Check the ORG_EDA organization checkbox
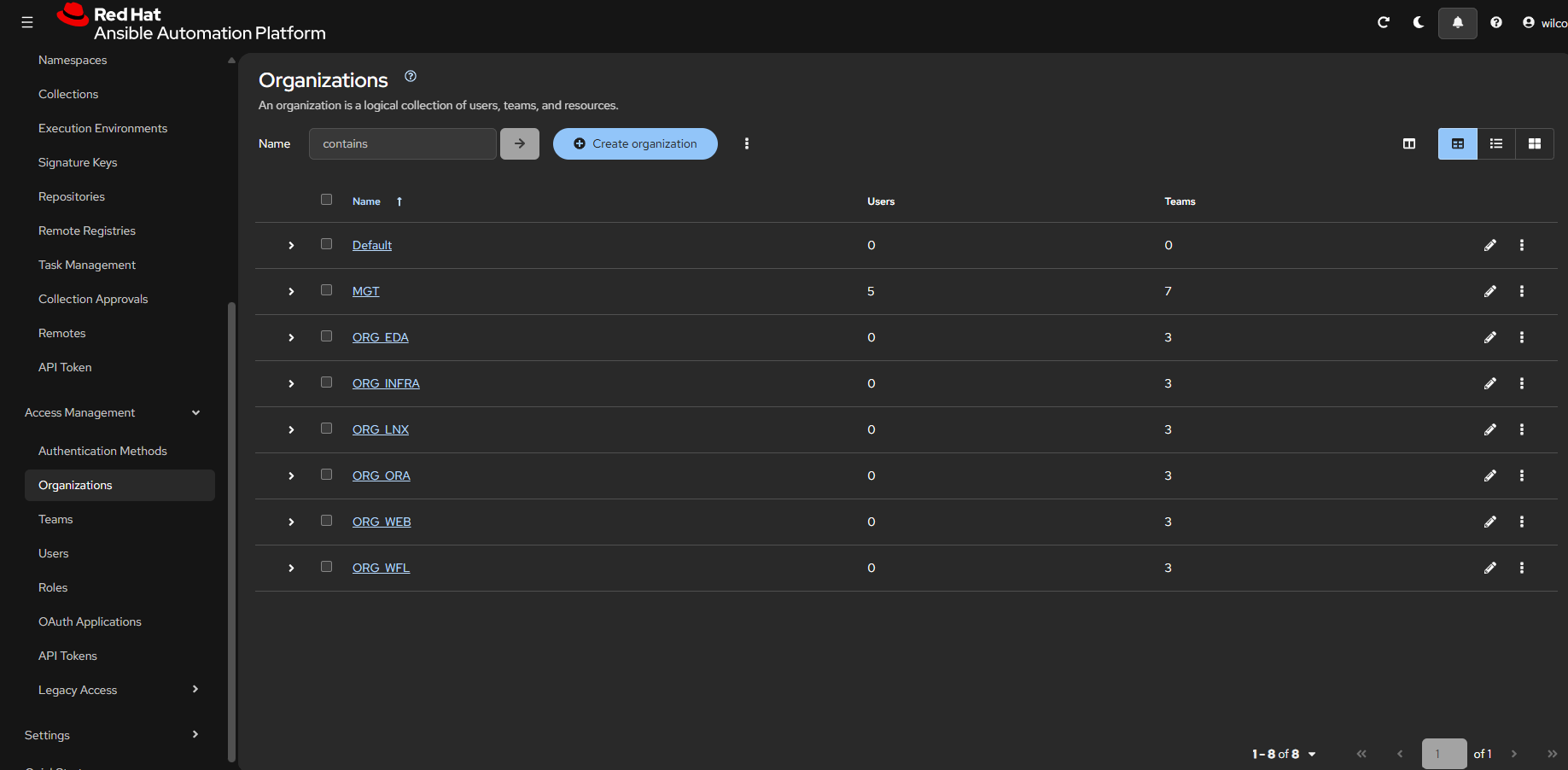This screenshot has width=1568, height=770. click(326, 336)
